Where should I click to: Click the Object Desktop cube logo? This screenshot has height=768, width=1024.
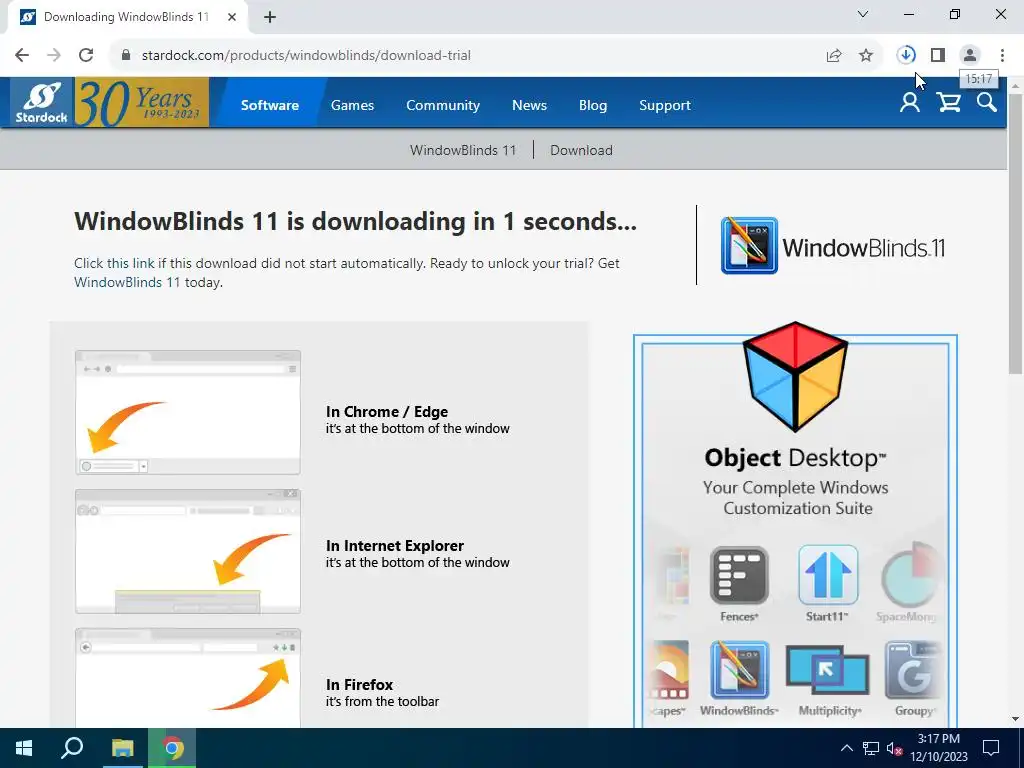click(x=795, y=376)
